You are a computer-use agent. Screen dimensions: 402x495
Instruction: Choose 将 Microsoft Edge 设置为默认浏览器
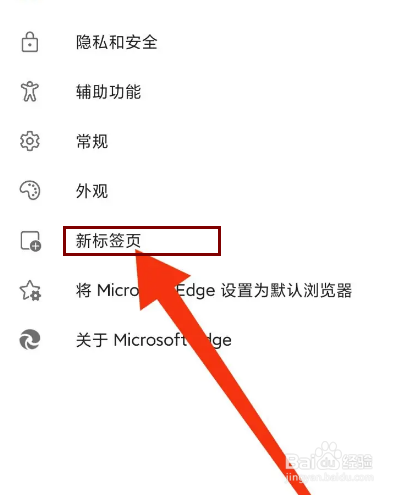(x=214, y=290)
